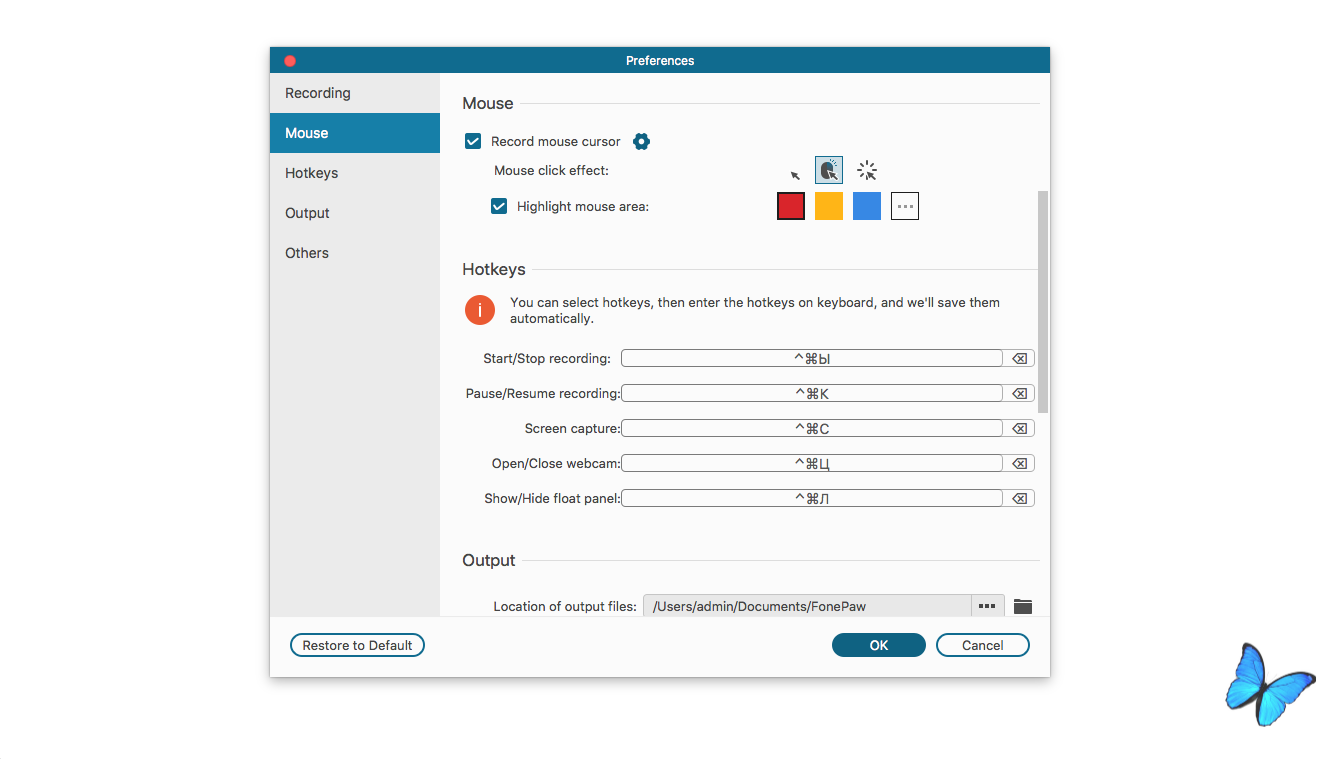Clear the Open/Close webcam hotkey
Viewport: 1341px width, 759px height.
(1019, 463)
